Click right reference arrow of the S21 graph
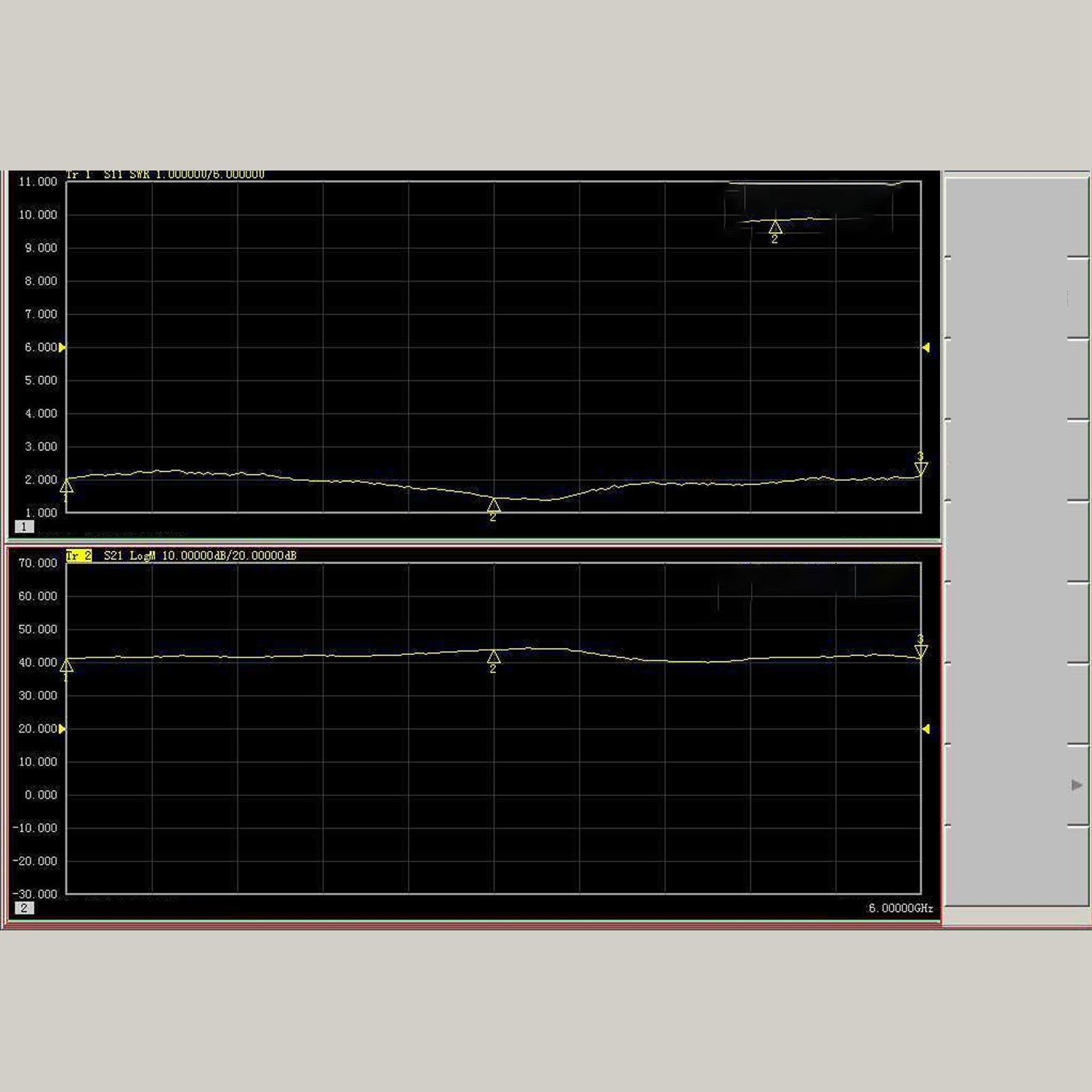 pyautogui.click(x=926, y=729)
